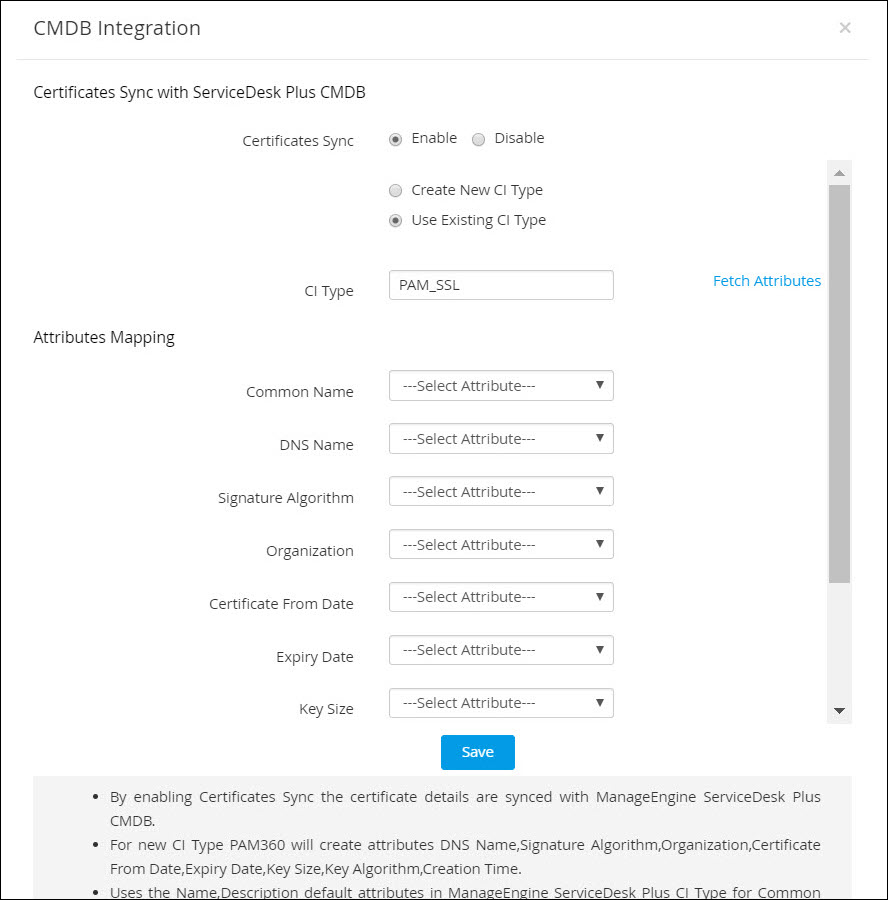Choose Create New CI Type

pyautogui.click(x=396, y=191)
